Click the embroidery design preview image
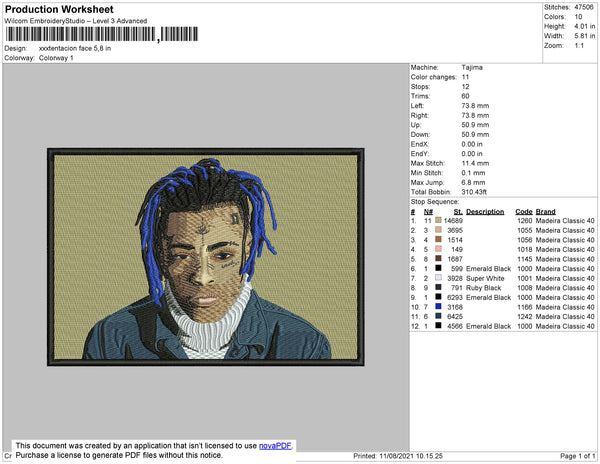This screenshot has height=464, width=600. coord(206,257)
